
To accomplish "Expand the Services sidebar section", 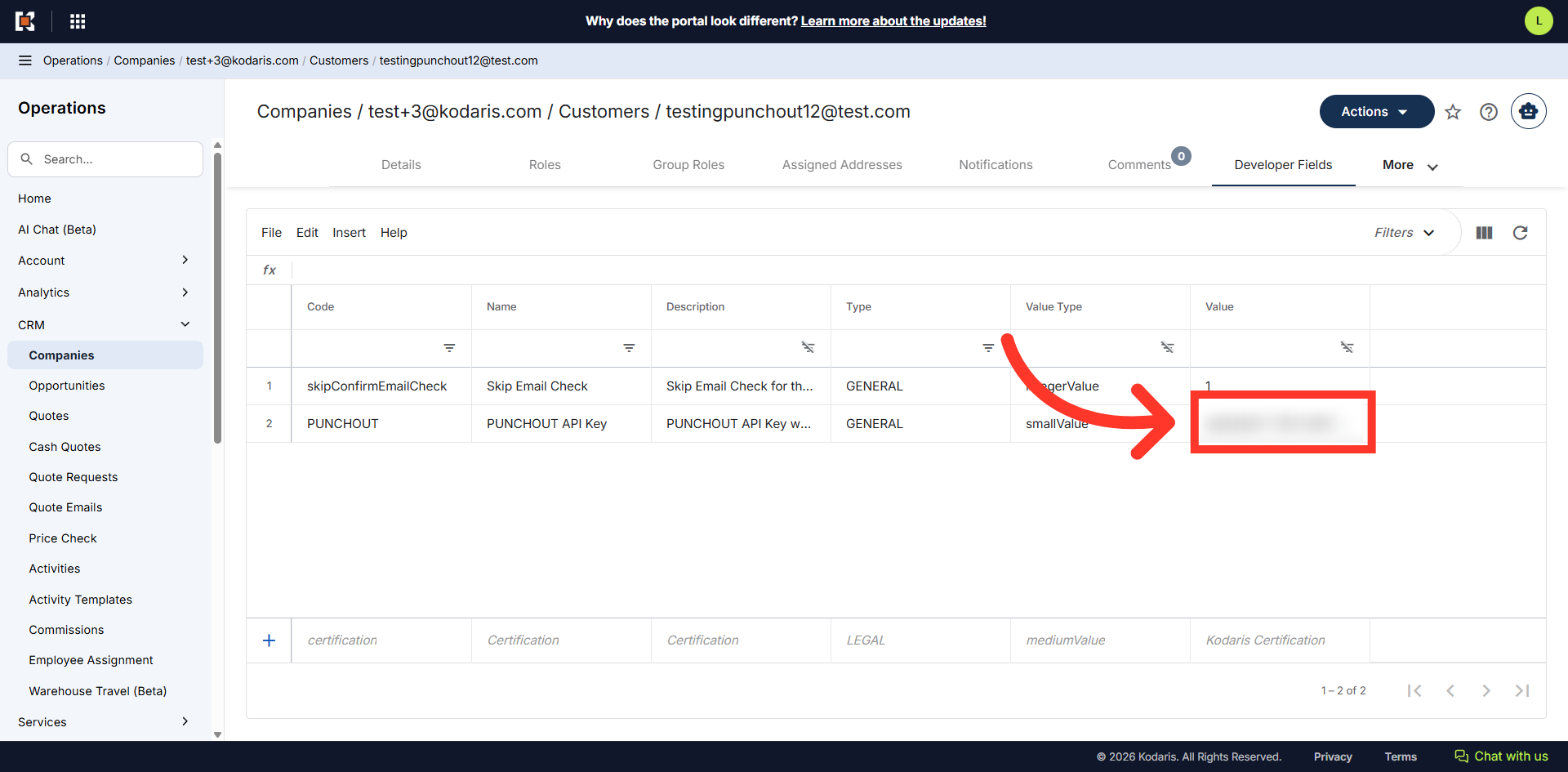I will (x=185, y=721).
